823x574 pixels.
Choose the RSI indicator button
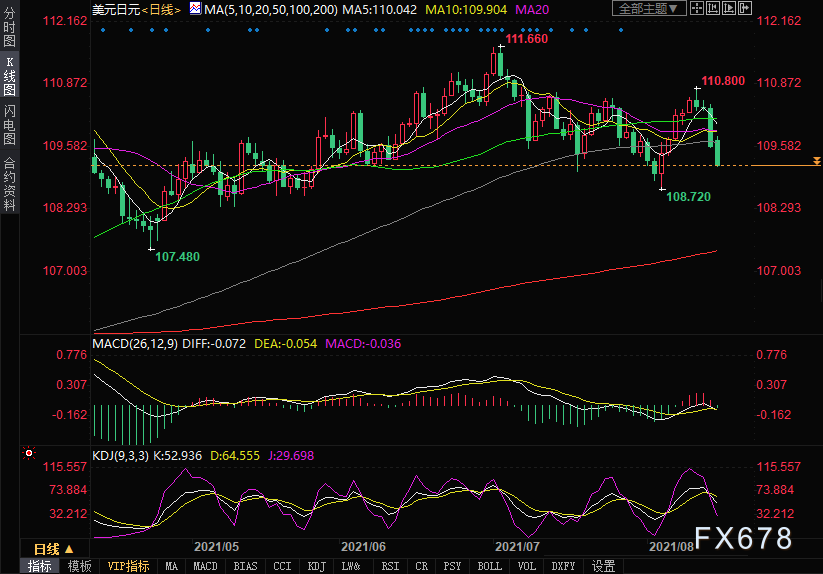coord(391,566)
